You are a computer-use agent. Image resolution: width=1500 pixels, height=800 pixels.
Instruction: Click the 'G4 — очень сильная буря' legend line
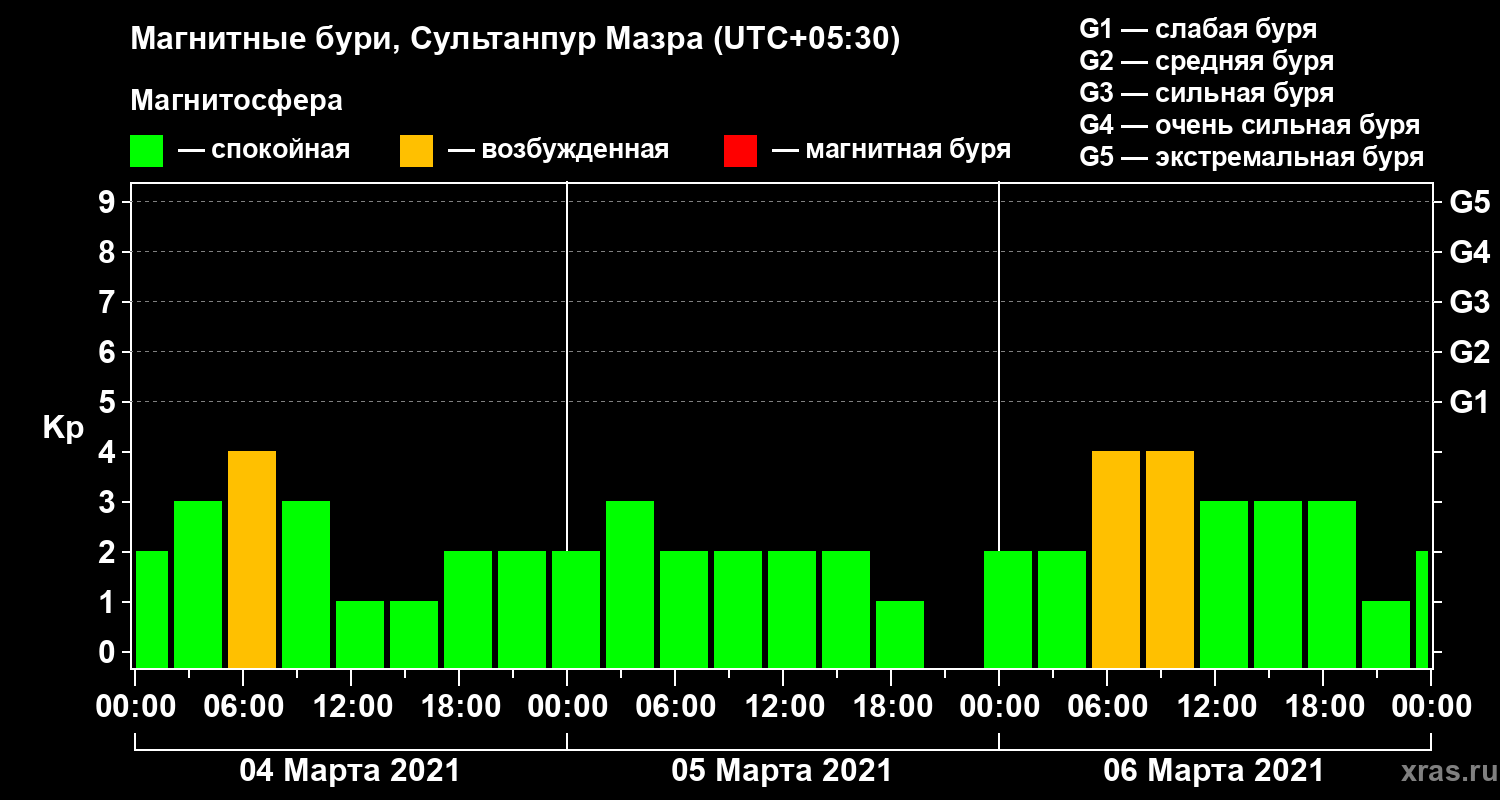pos(1250,126)
